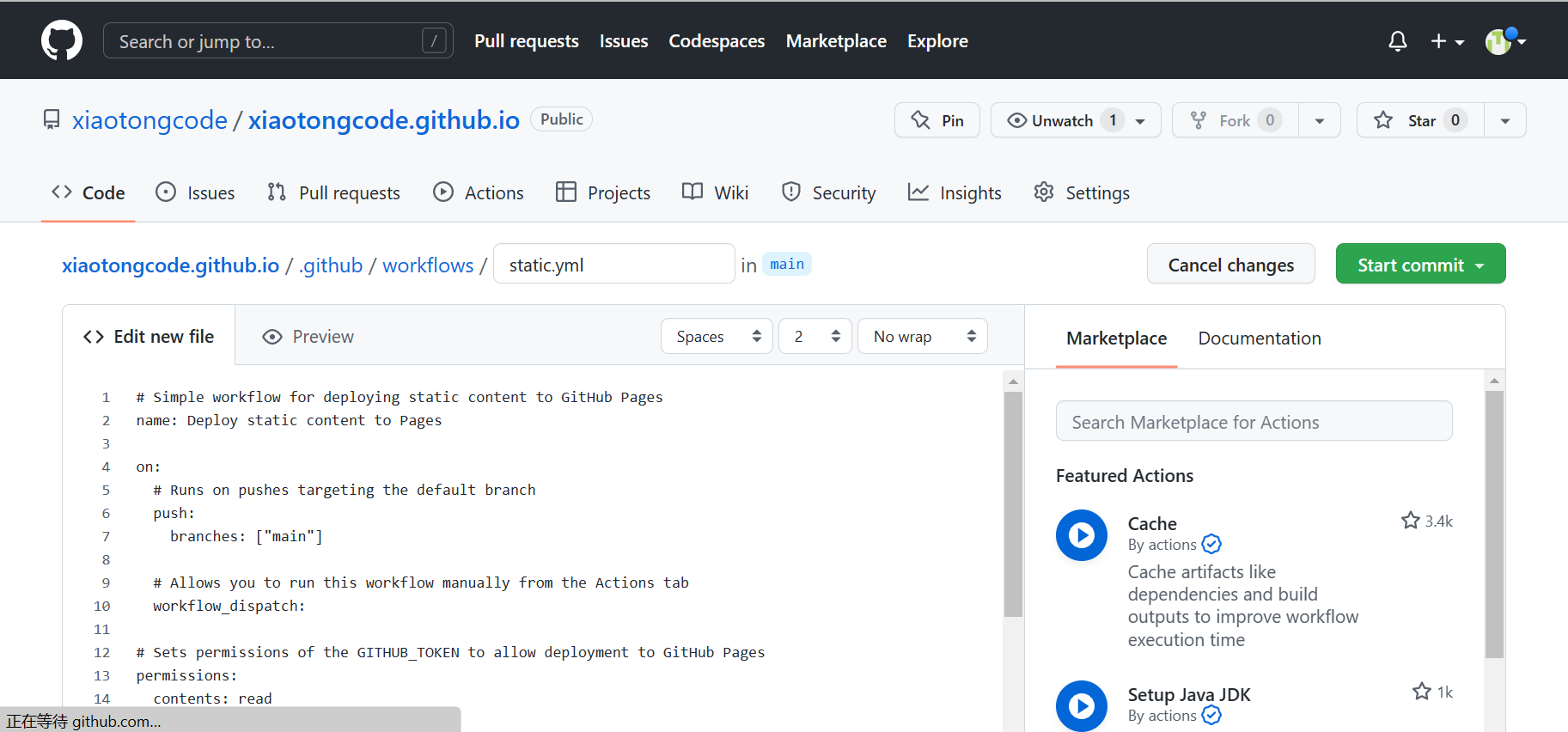Click the Fork button
The height and width of the screenshot is (732, 1568).
[x=1235, y=120]
